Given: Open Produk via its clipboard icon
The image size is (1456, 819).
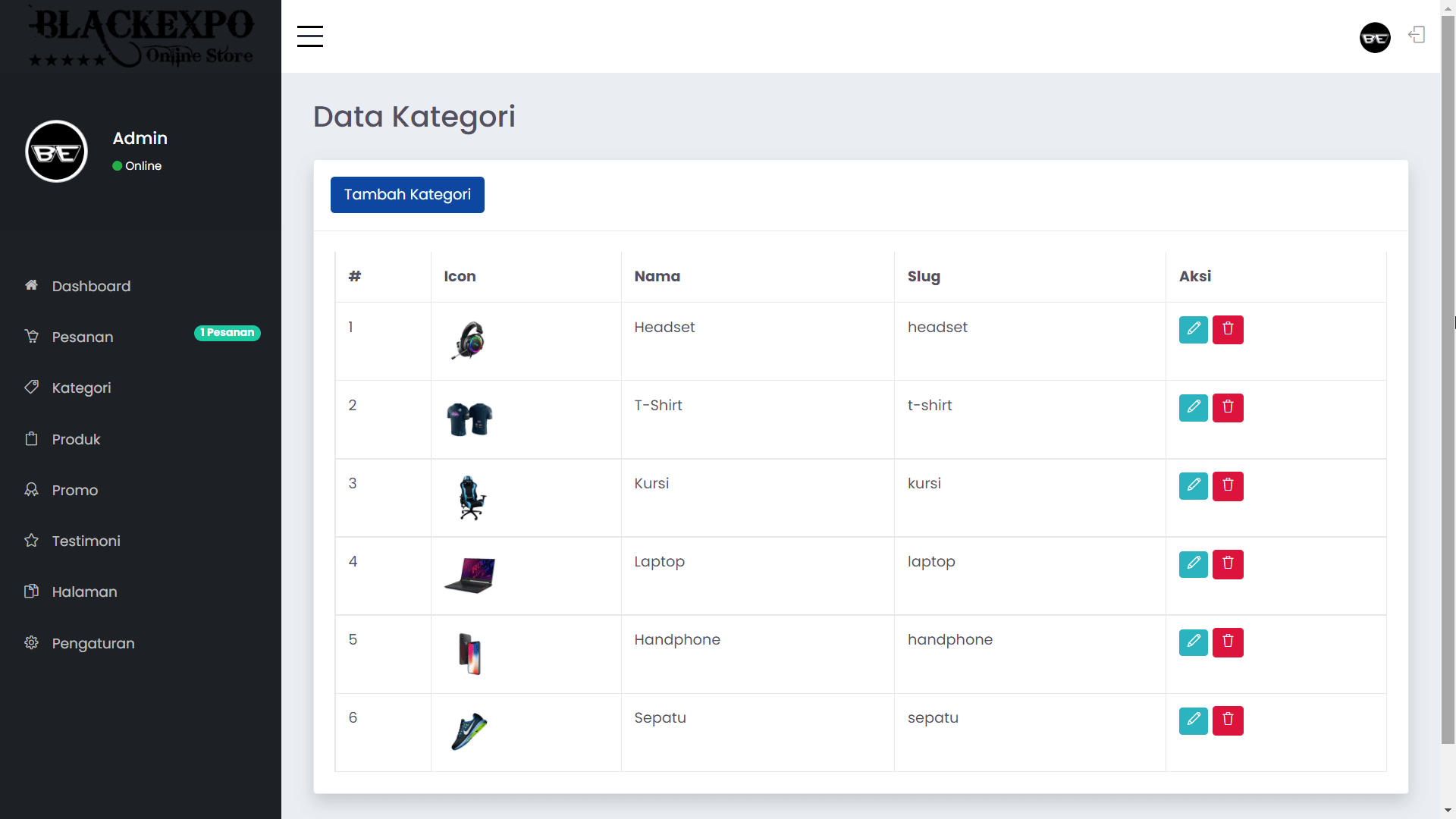Looking at the screenshot, I should [x=31, y=438].
